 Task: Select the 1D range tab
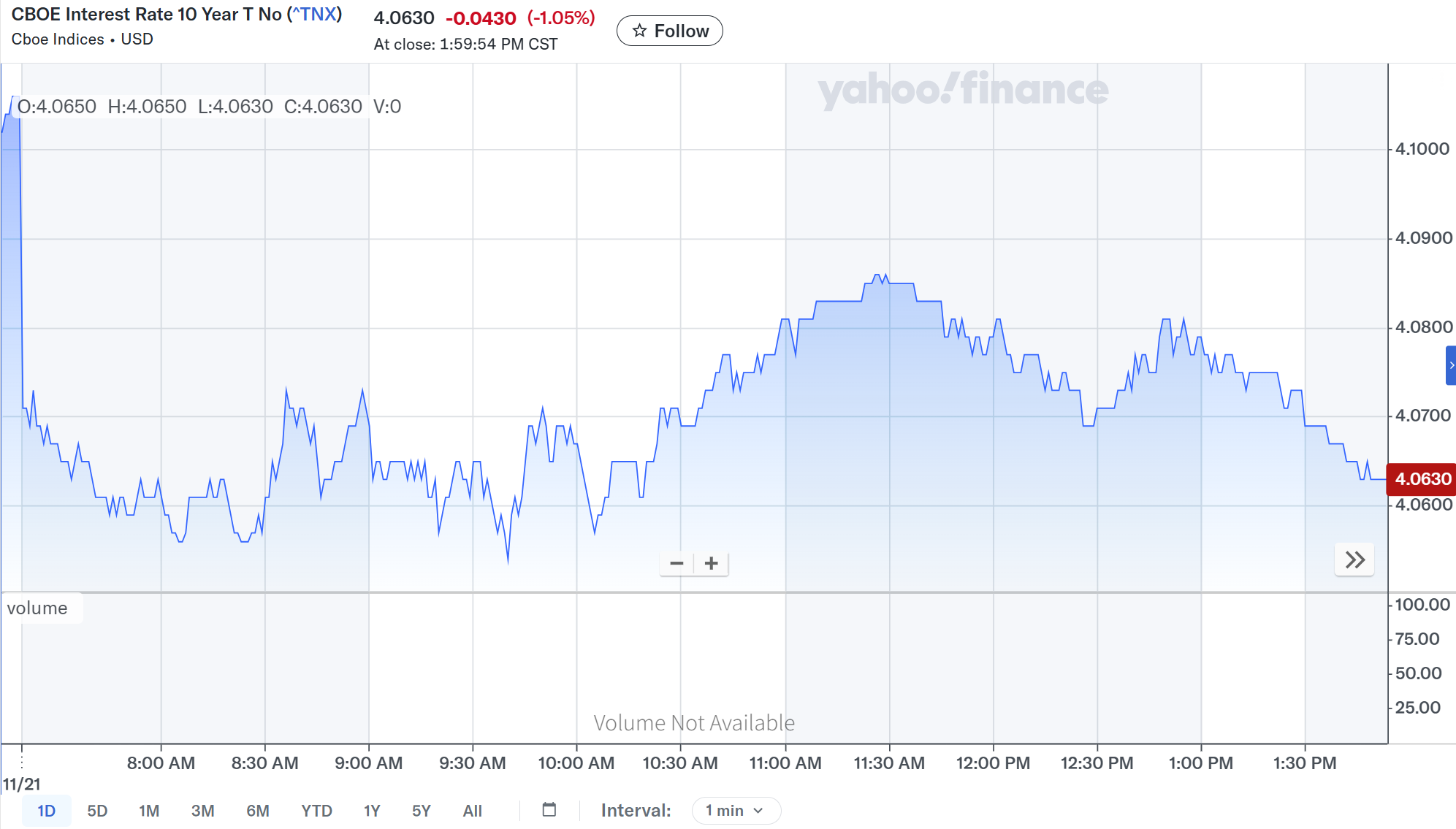click(x=46, y=811)
